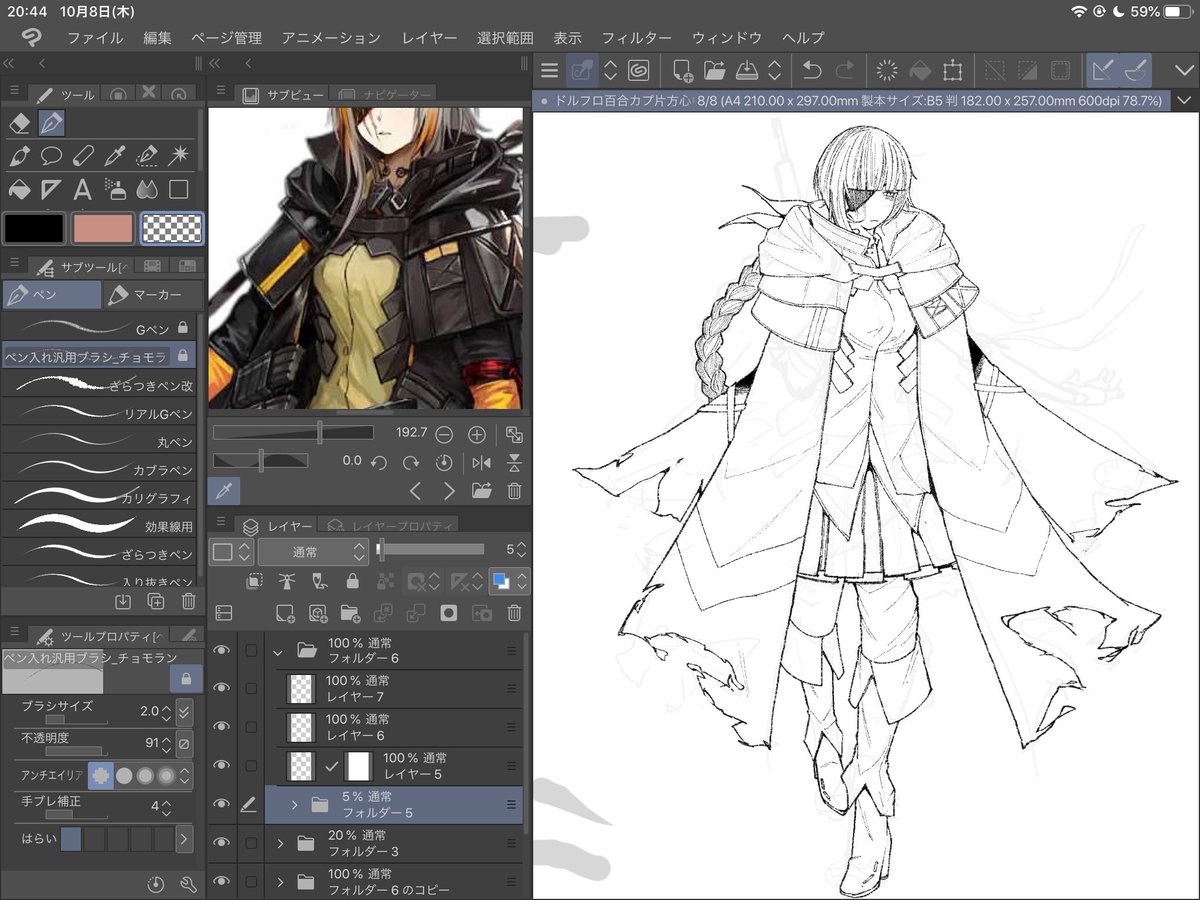The height and width of the screenshot is (900, 1200).
Task: Hide the フォルダー3 folder
Action: (222, 843)
